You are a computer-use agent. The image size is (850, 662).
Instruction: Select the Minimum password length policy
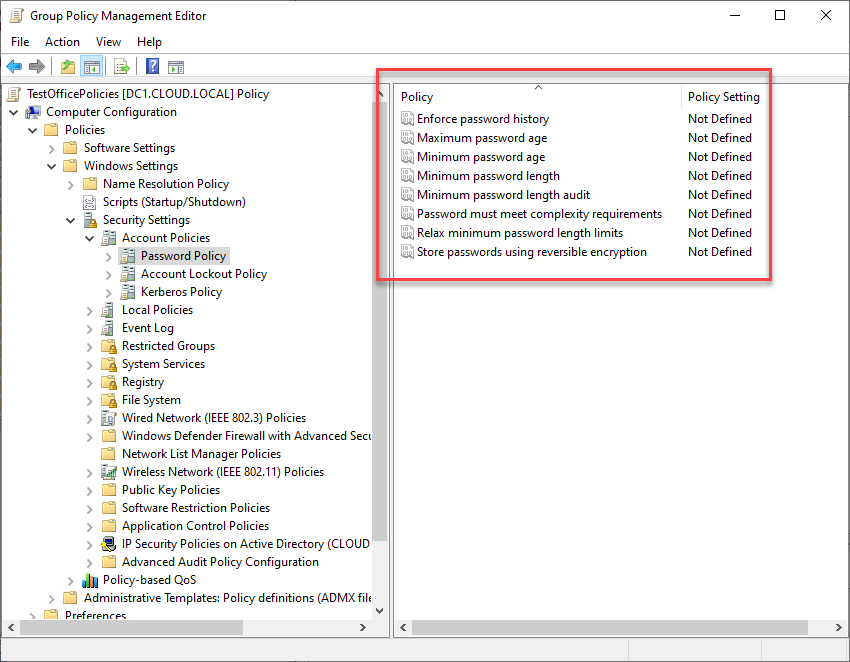pos(488,176)
